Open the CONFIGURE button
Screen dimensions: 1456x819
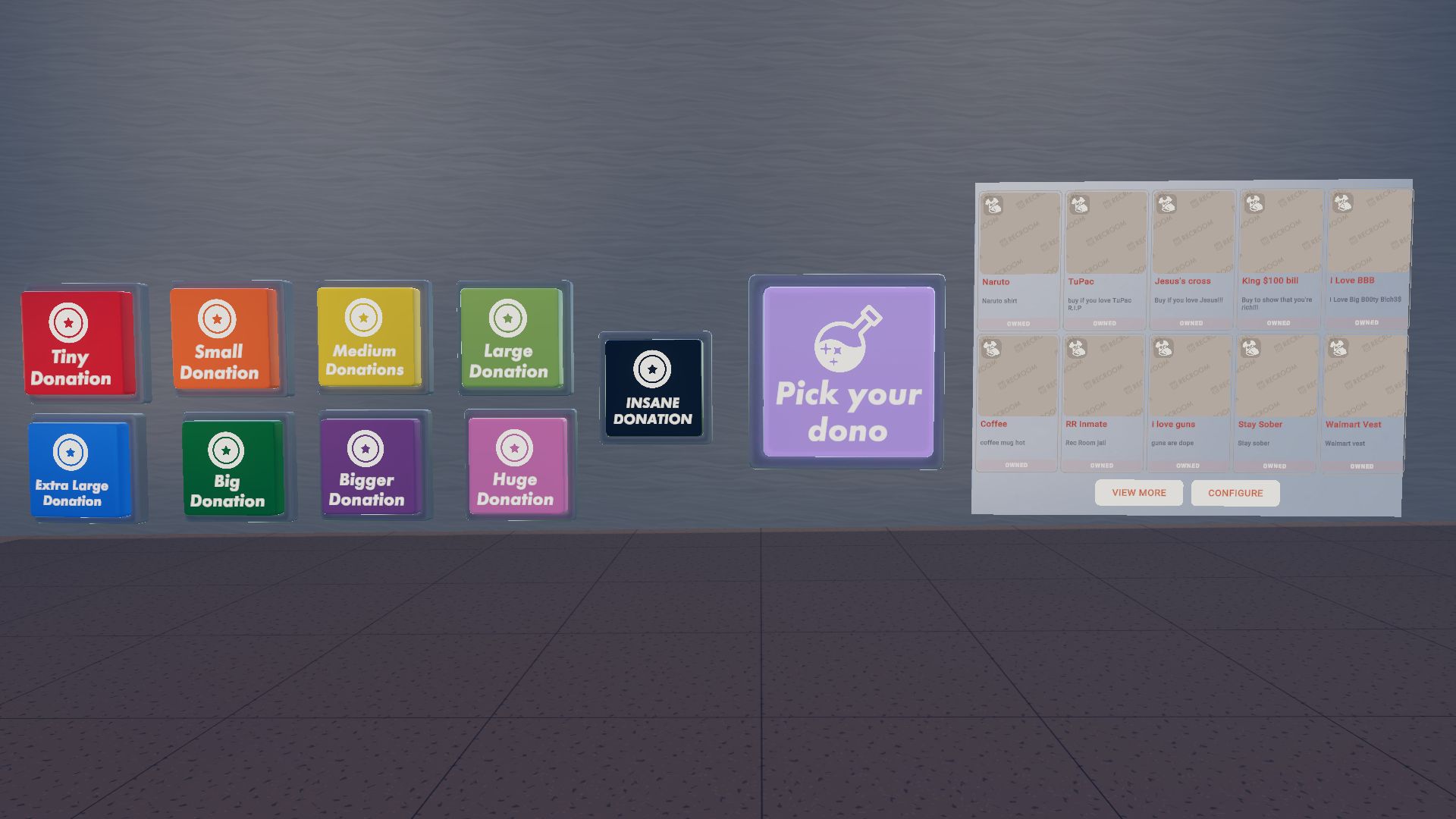tap(1235, 493)
